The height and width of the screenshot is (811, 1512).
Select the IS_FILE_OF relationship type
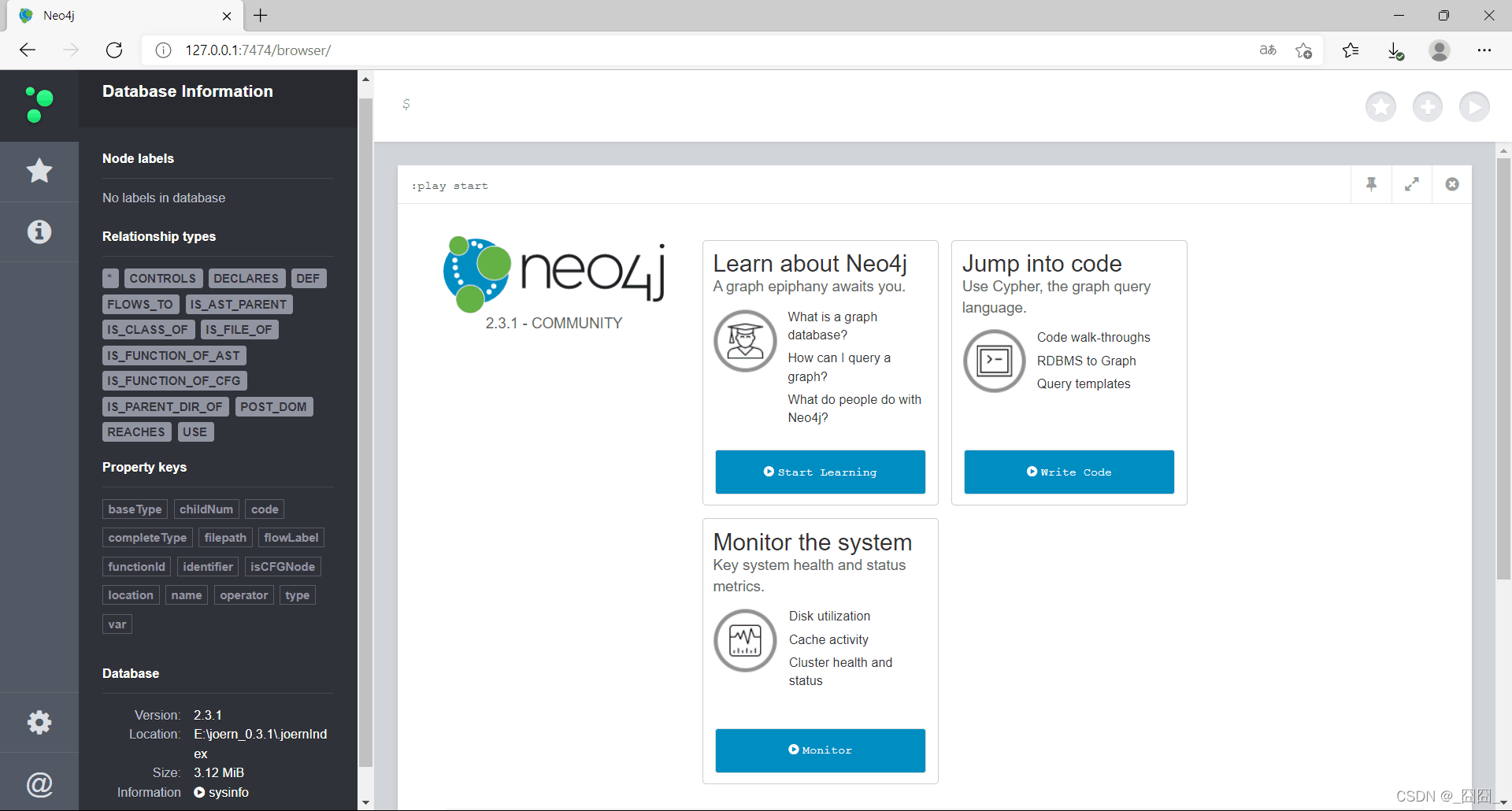tap(239, 330)
